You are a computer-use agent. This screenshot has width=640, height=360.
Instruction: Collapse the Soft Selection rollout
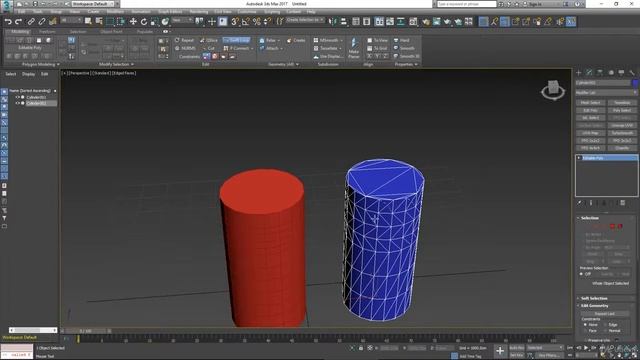593,298
